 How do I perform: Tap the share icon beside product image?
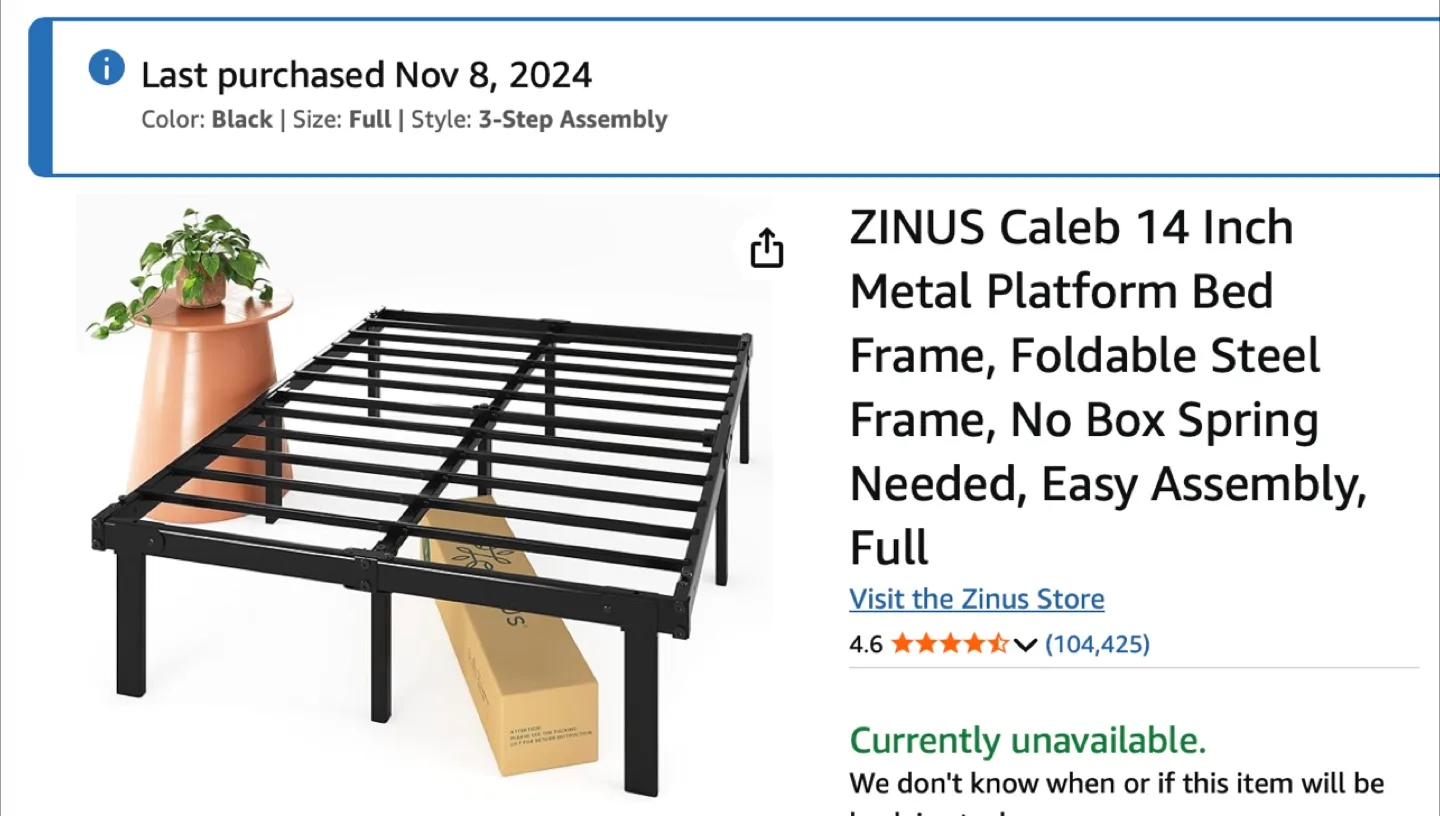tap(766, 247)
